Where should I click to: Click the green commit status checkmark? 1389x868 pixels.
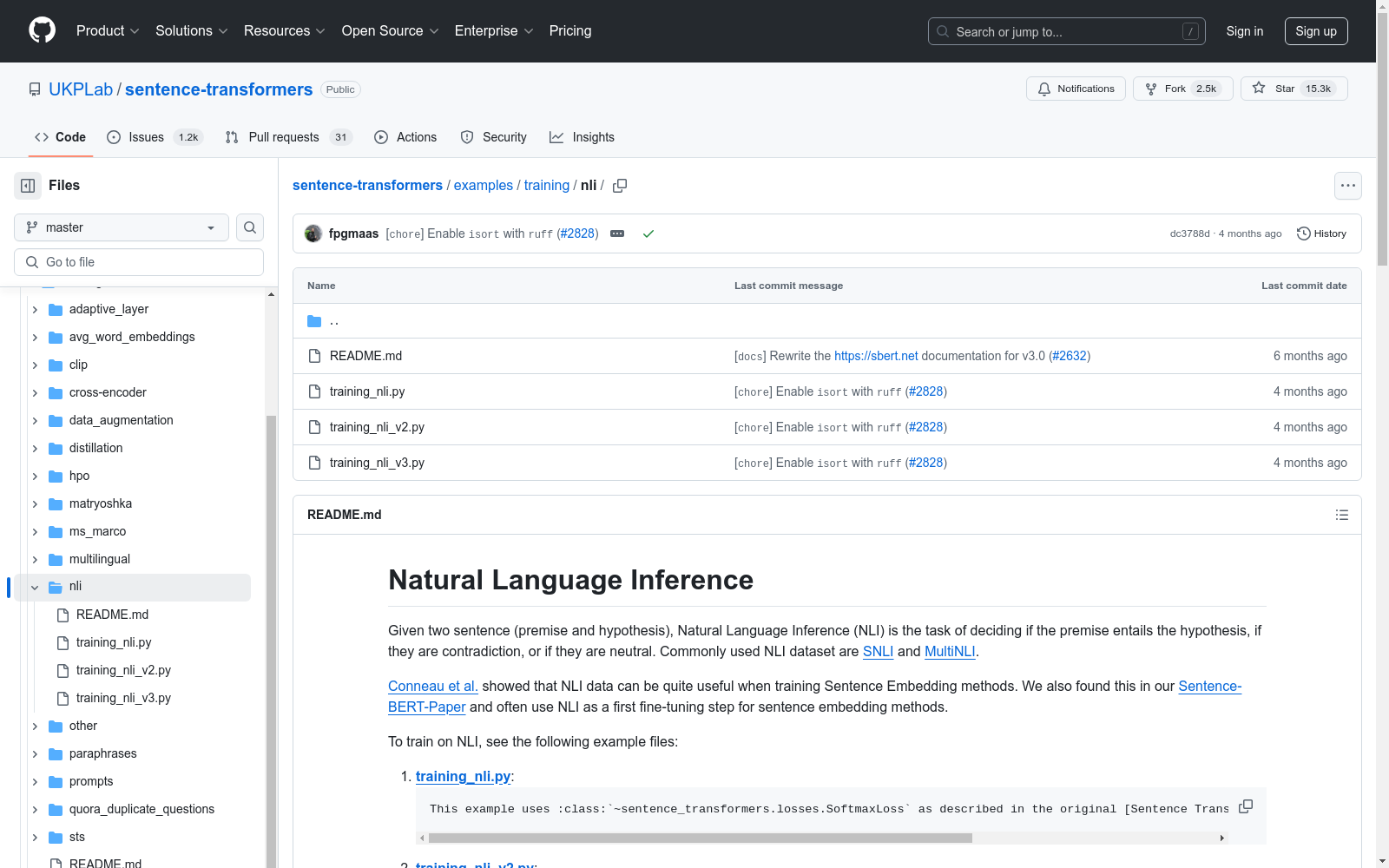(648, 233)
